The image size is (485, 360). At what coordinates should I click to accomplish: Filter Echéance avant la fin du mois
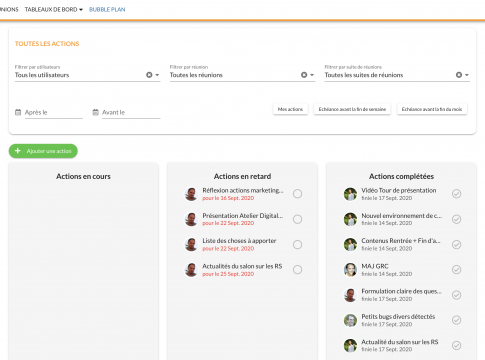[x=432, y=109]
